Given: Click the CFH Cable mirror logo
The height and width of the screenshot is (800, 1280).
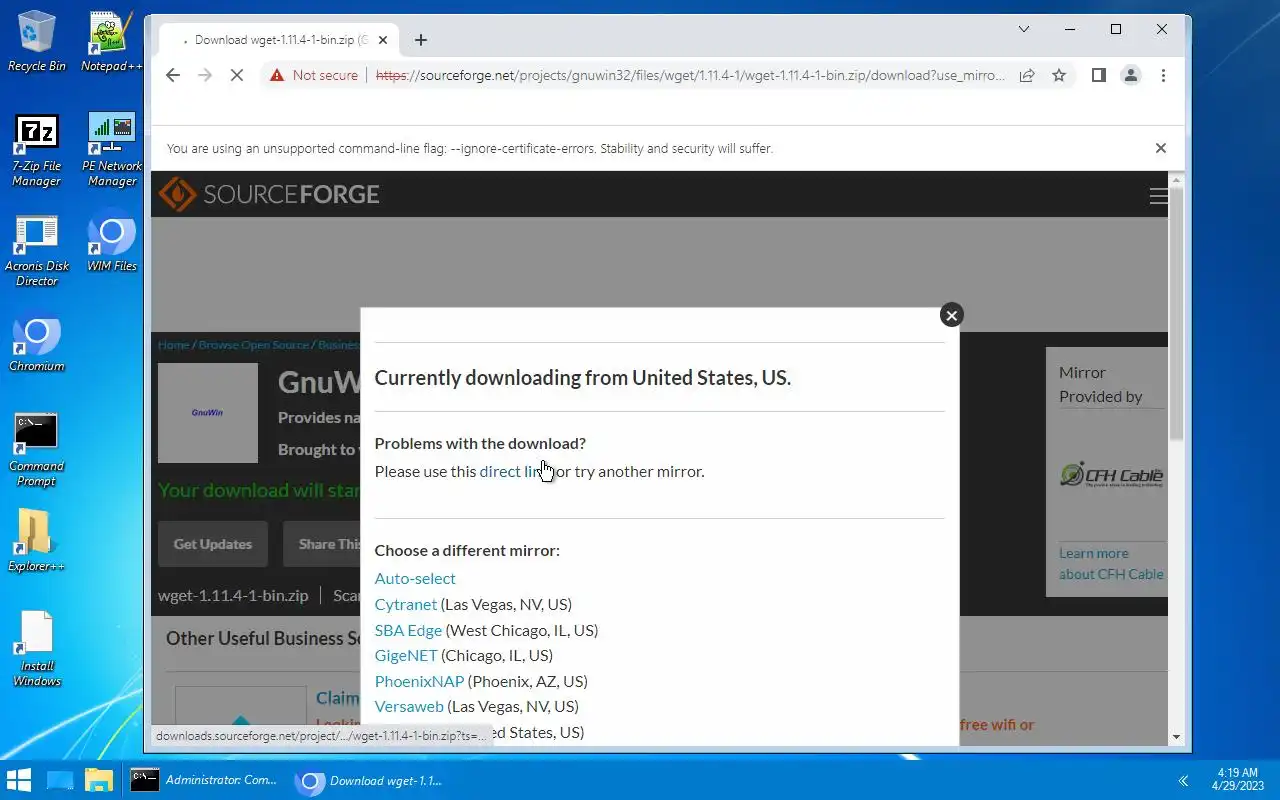Looking at the screenshot, I should [1111, 474].
